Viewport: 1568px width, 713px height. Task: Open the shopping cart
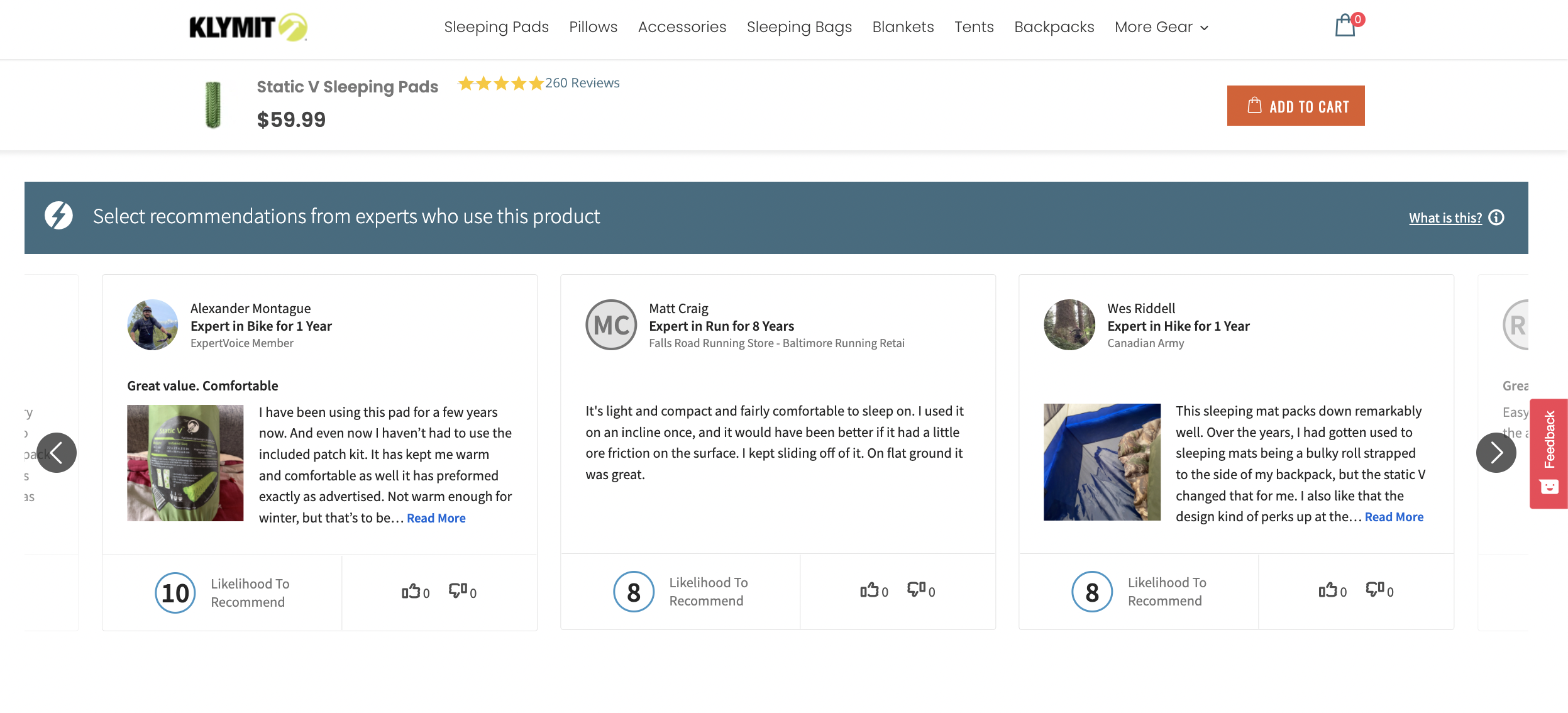pos(1345,26)
